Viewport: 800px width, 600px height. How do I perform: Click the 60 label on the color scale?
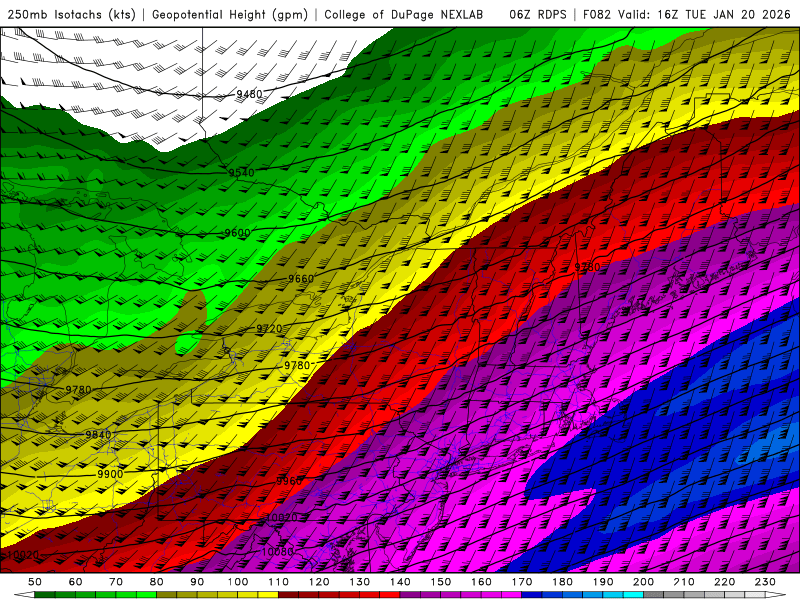tap(76, 582)
